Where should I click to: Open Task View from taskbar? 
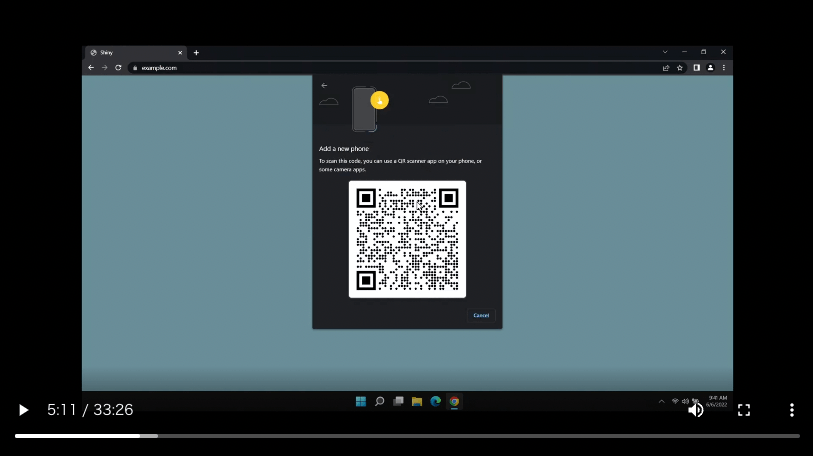(x=398, y=401)
